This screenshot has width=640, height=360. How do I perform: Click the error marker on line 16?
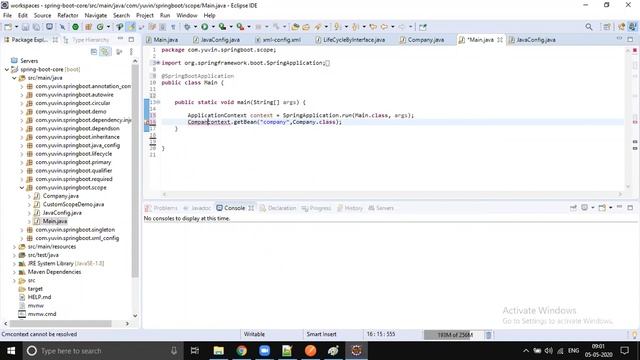148,122
